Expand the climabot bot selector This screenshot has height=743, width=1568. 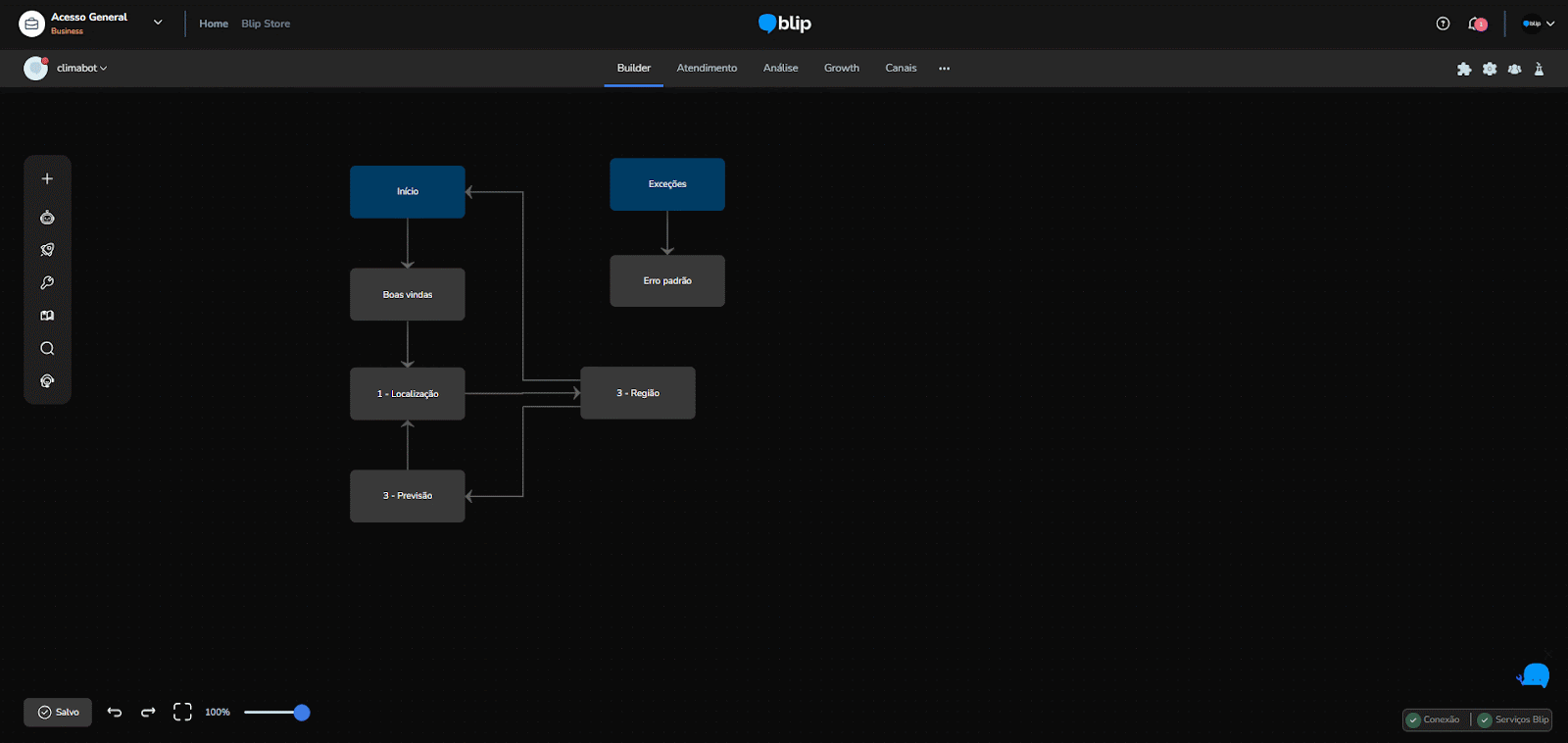point(82,69)
